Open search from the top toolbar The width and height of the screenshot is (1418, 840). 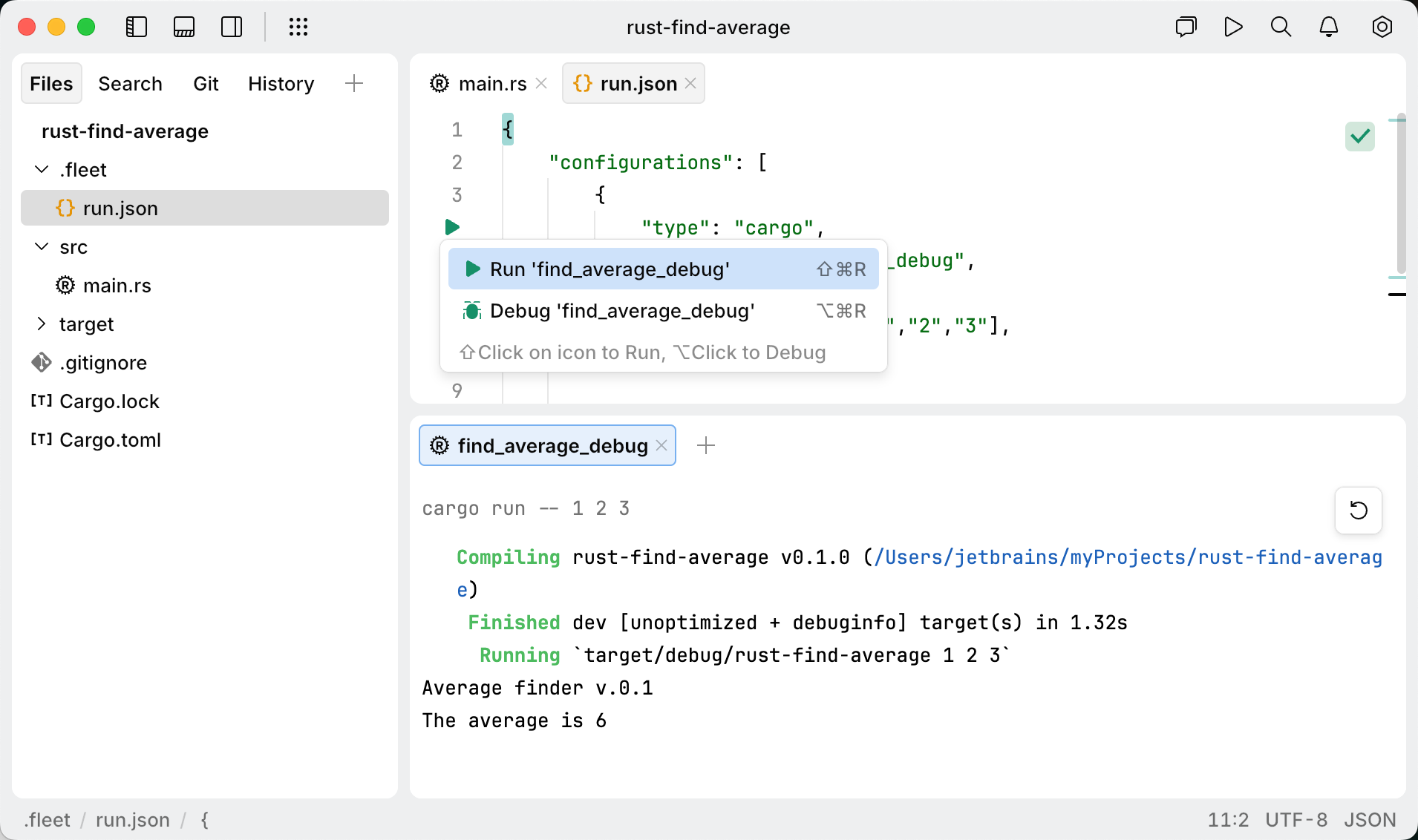click(1281, 27)
